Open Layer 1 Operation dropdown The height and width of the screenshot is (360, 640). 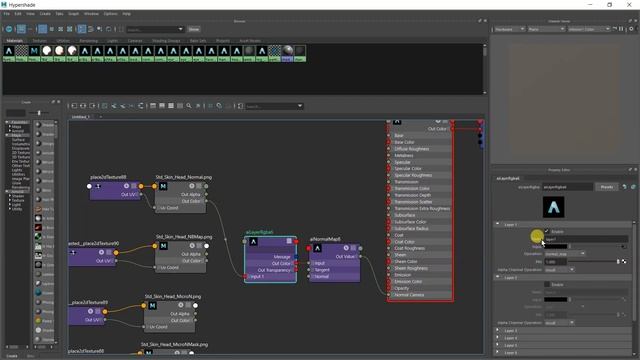click(565, 253)
